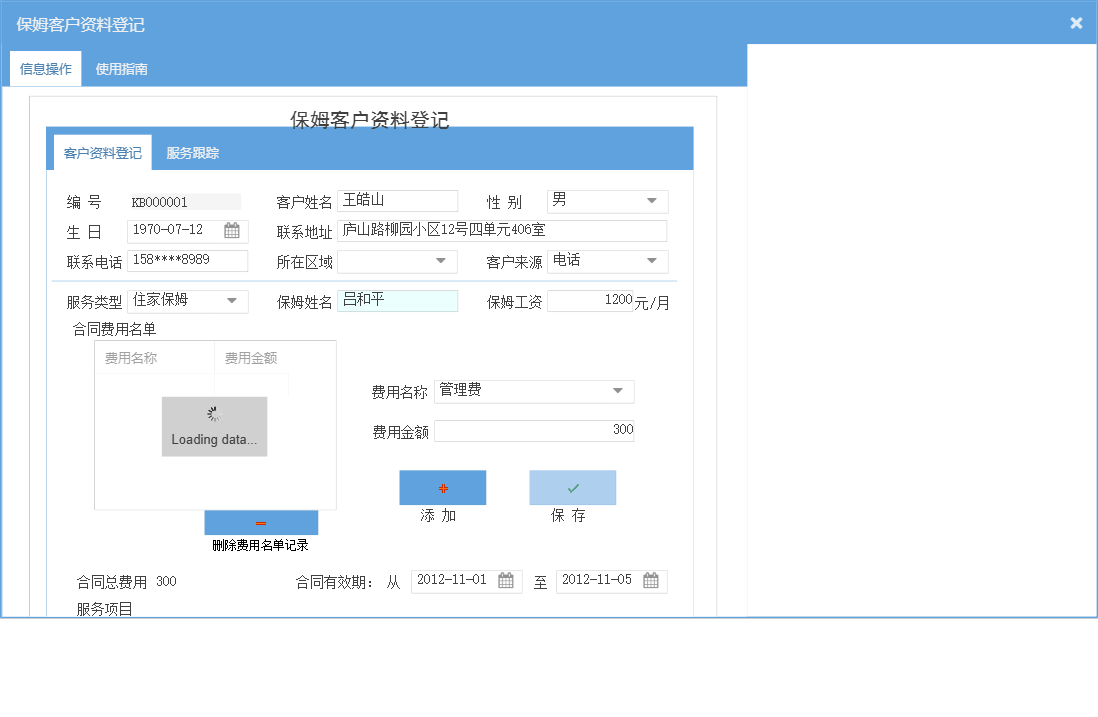Click the 保姆姓名 field showing 吕和平
Viewport: 1098px width, 717px height.
tap(398, 301)
